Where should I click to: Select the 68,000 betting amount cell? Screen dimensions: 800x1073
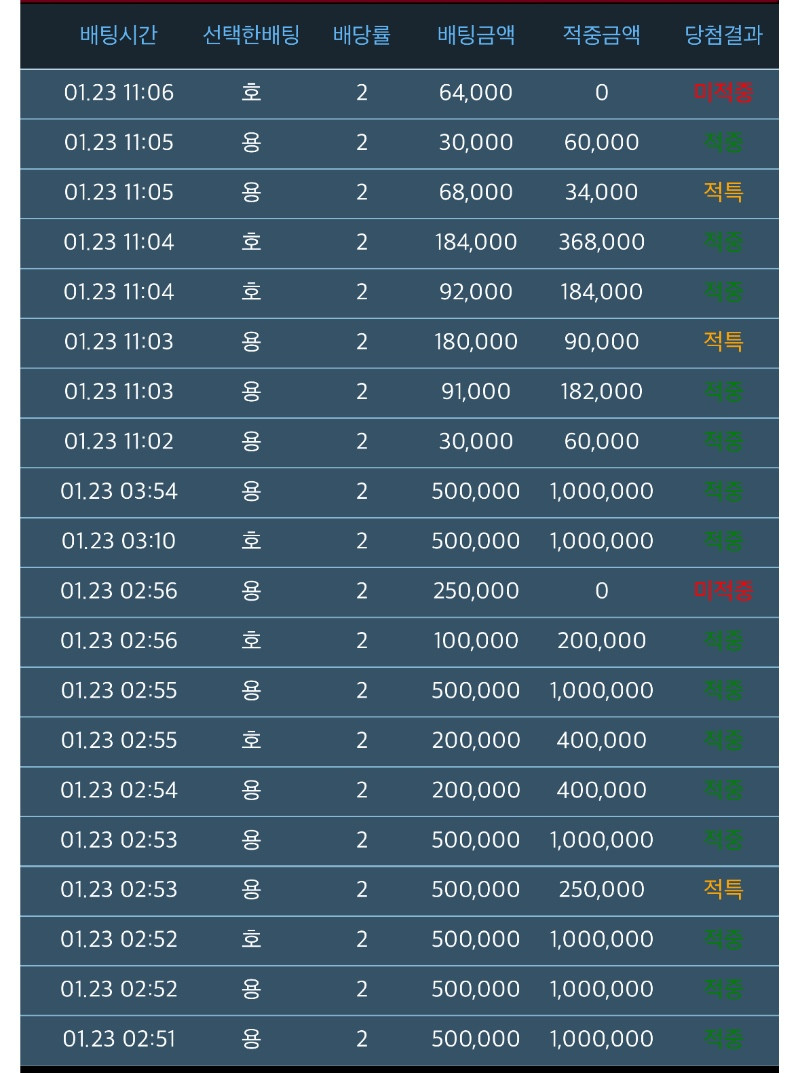tap(476, 192)
